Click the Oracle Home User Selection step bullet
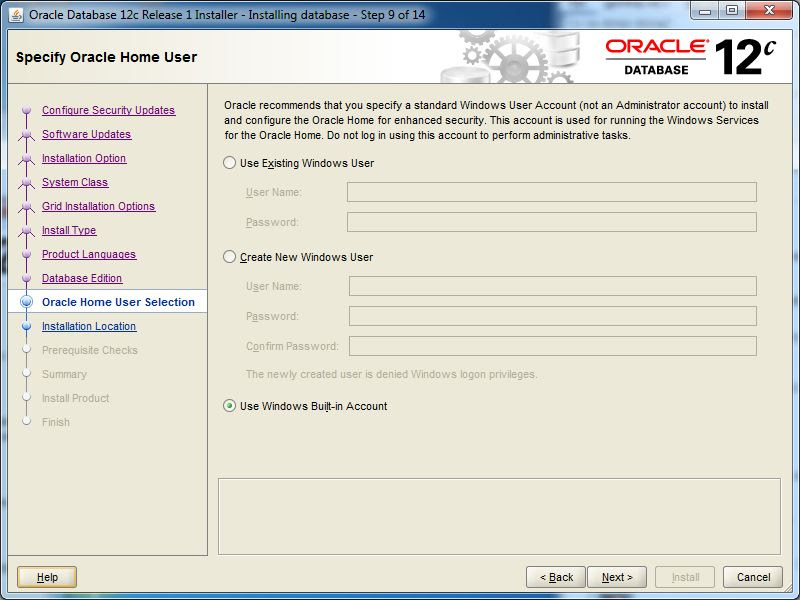800x600 pixels. click(x=27, y=302)
